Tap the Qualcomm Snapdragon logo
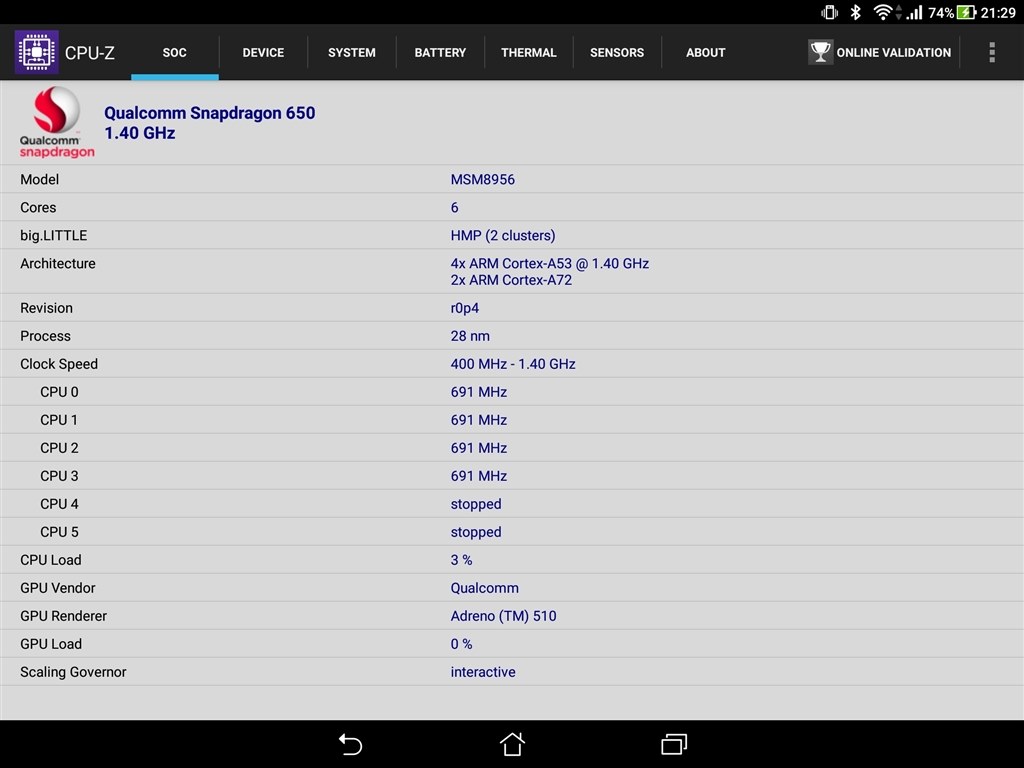This screenshot has height=768, width=1024. click(57, 123)
